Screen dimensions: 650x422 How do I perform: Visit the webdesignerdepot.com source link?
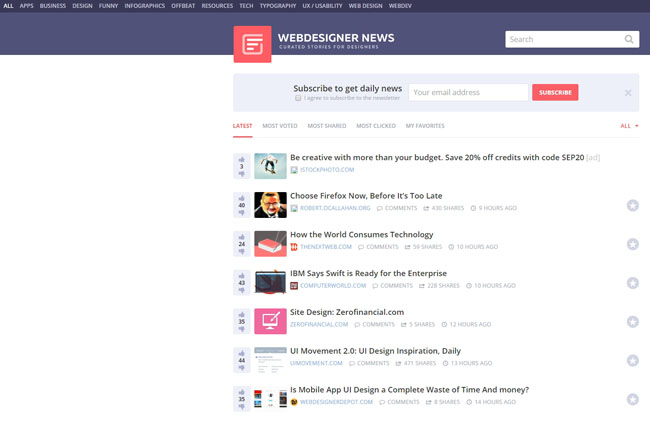[336, 402]
